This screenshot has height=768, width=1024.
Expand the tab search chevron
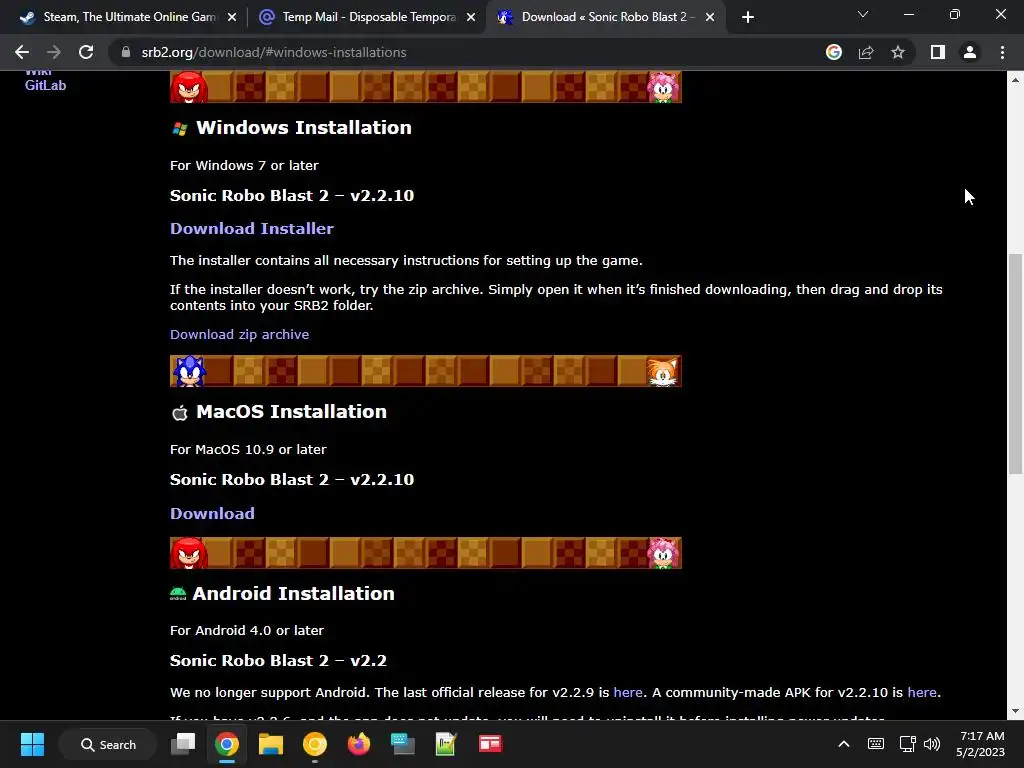click(x=863, y=14)
